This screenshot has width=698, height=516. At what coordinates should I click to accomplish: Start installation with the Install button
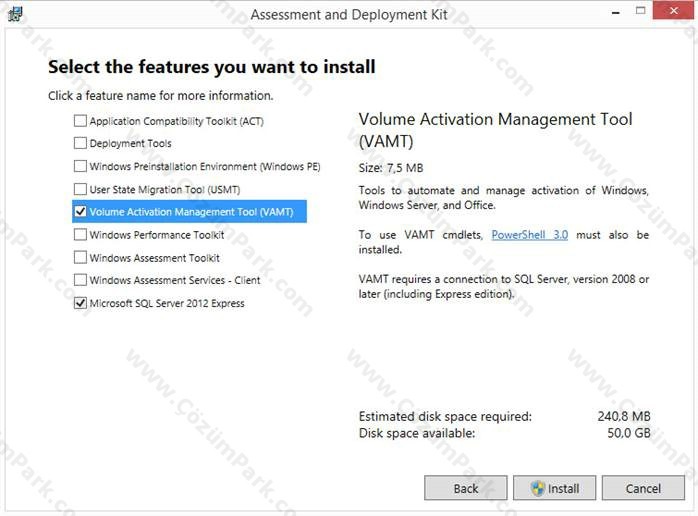(x=554, y=488)
